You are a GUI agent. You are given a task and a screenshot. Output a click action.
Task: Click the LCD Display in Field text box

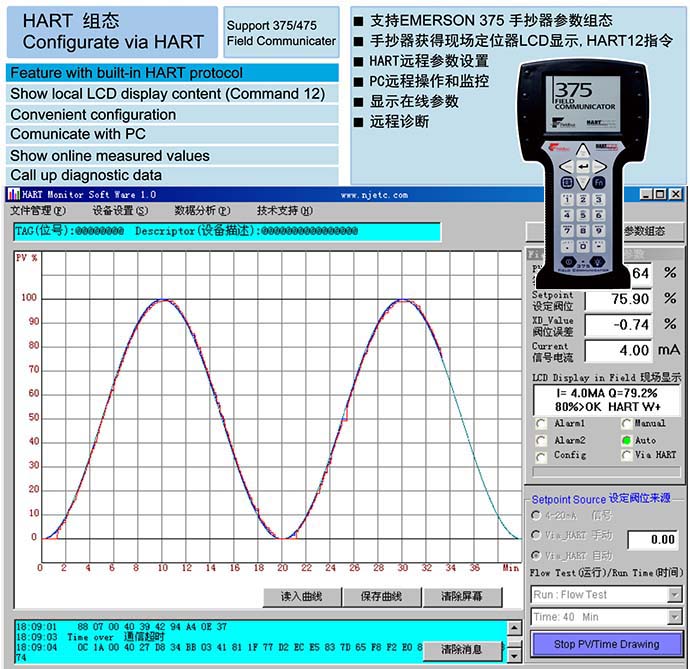[606, 400]
